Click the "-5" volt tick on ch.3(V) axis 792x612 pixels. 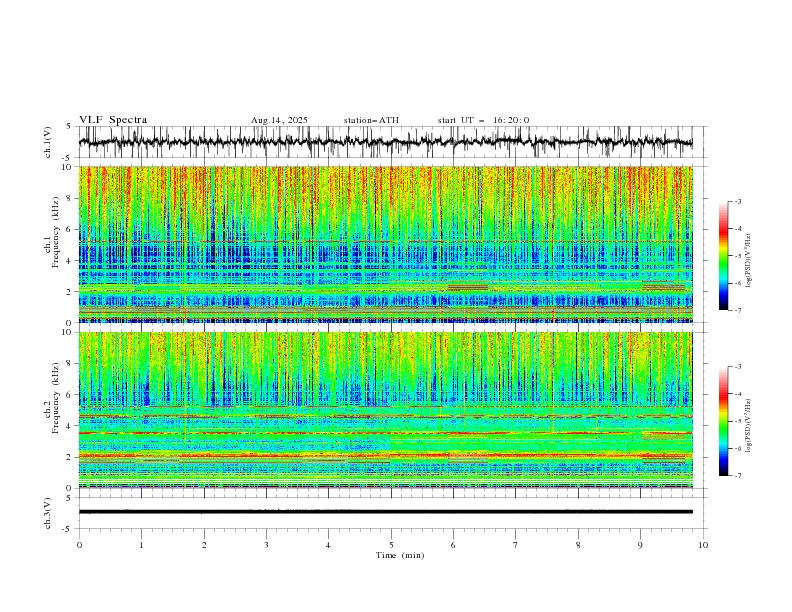tap(68, 529)
